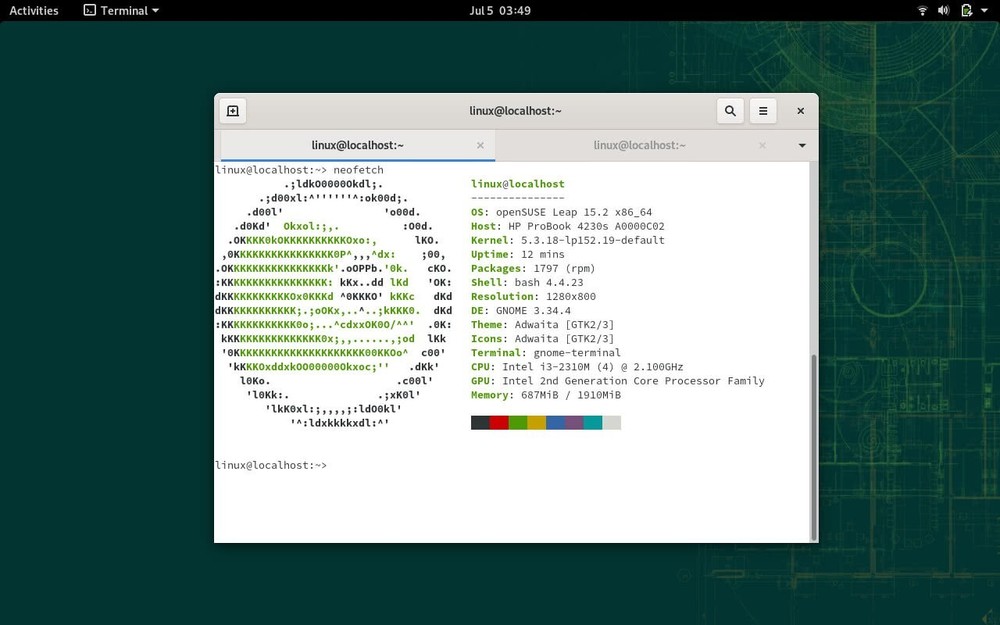
Task: Click the 'Resolution: 1280x800' line
Action: [533, 296]
